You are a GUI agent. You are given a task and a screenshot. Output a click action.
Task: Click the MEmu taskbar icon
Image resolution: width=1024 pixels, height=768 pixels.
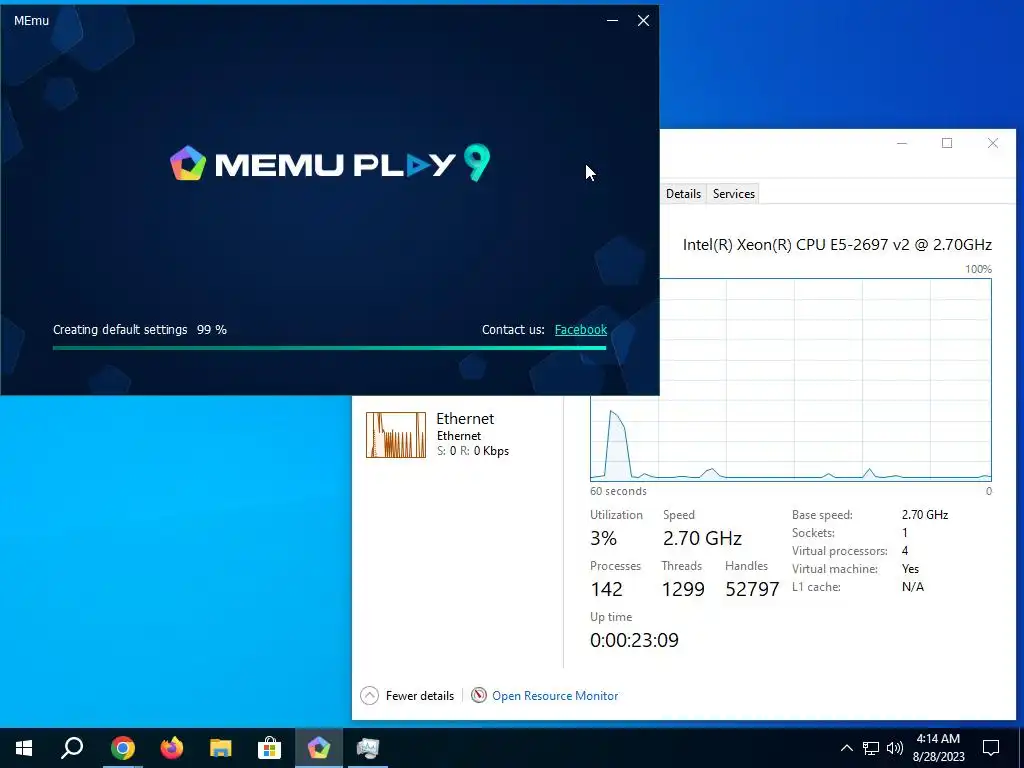coord(319,748)
